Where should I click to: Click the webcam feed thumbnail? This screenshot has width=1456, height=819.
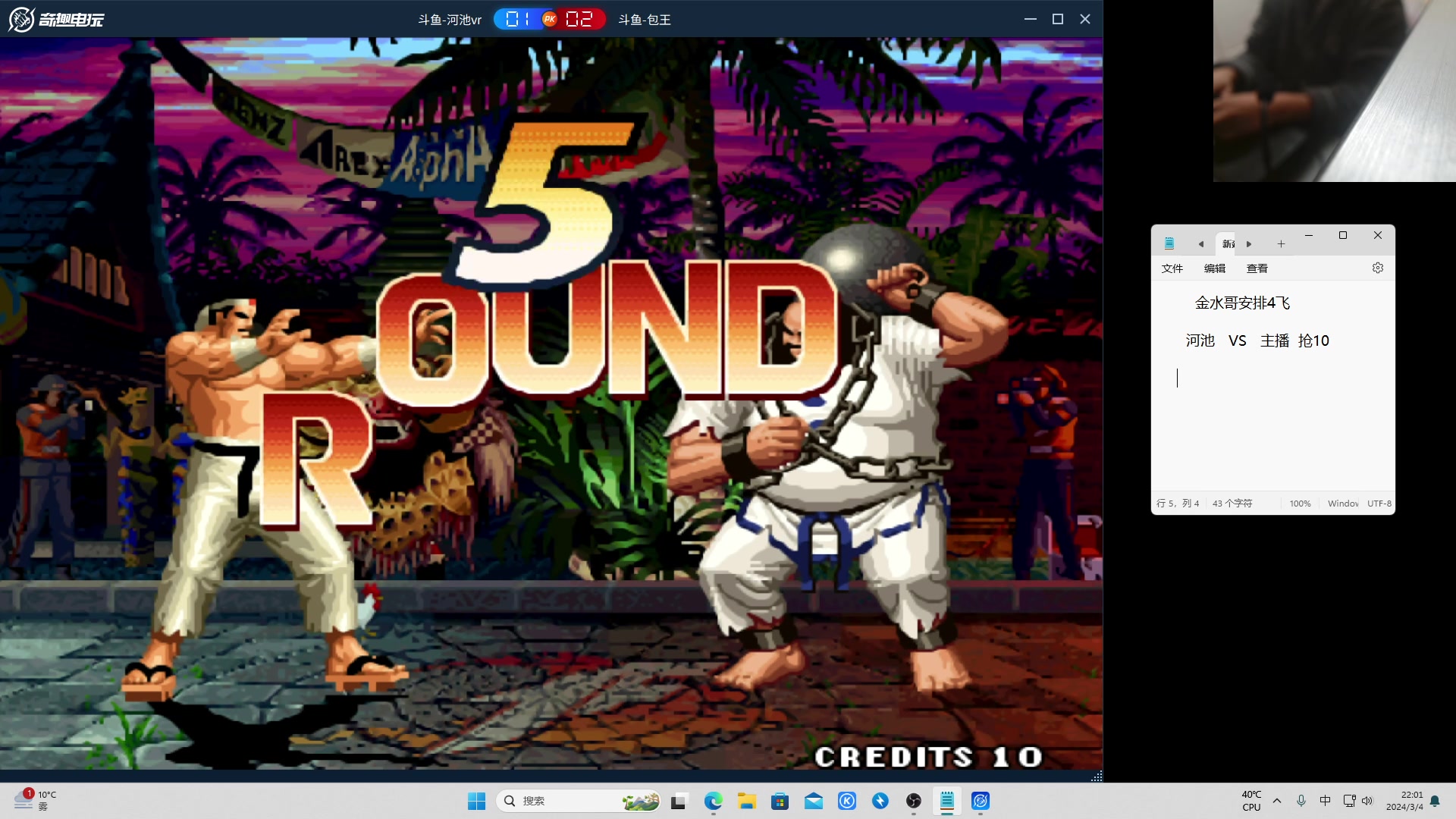pyautogui.click(x=1335, y=91)
